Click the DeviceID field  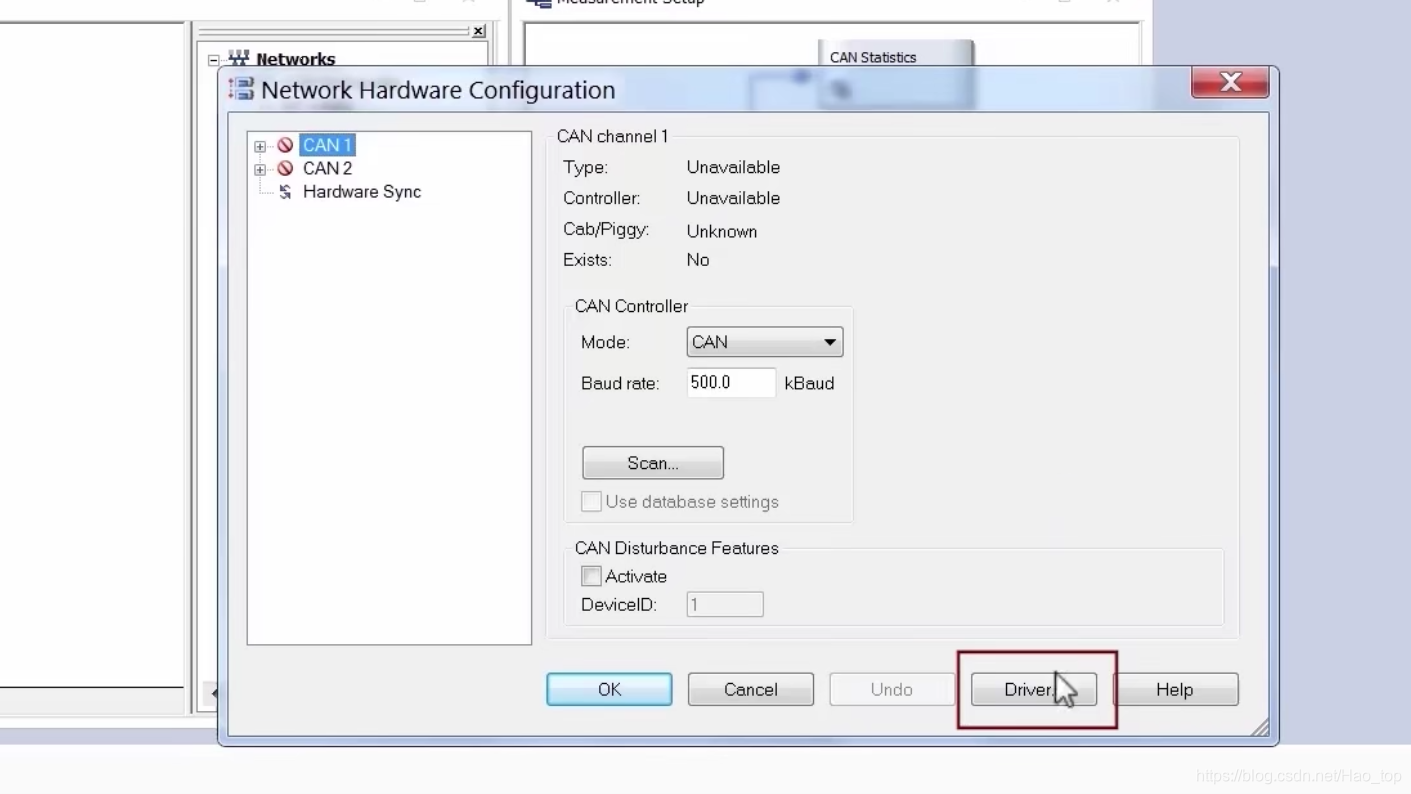[x=725, y=604]
